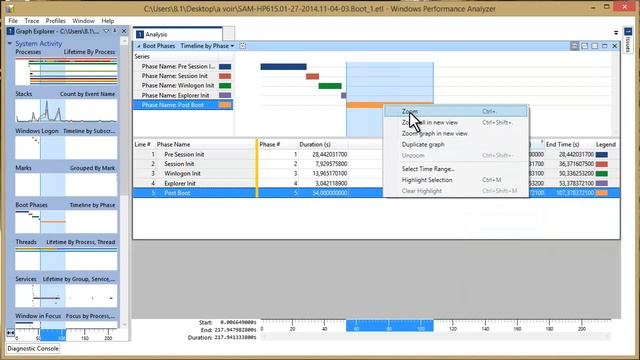Click selected range on bottom timeline ruler

click(390, 326)
